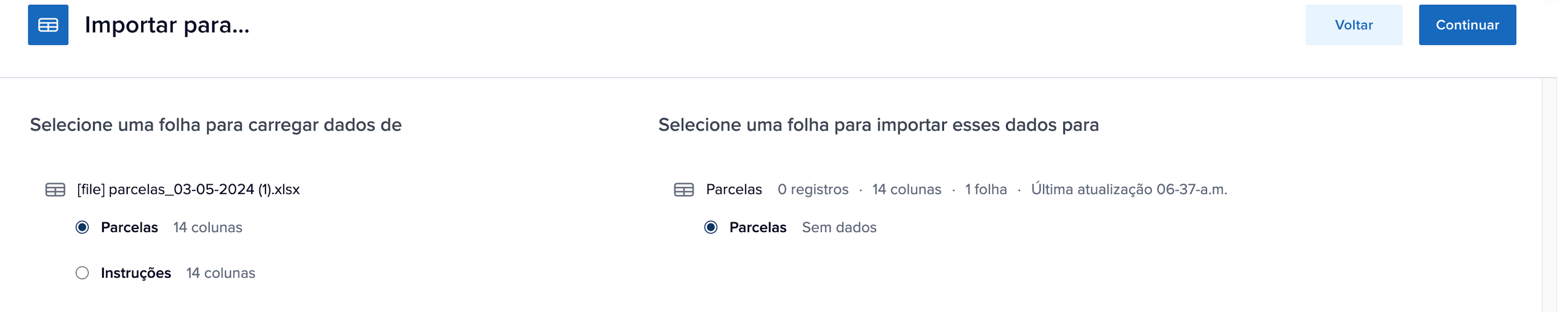1568x312 pixels.
Task: Click "14 colunas" next to Instruções
Action: pyautogui.click(x=220, y=273)
